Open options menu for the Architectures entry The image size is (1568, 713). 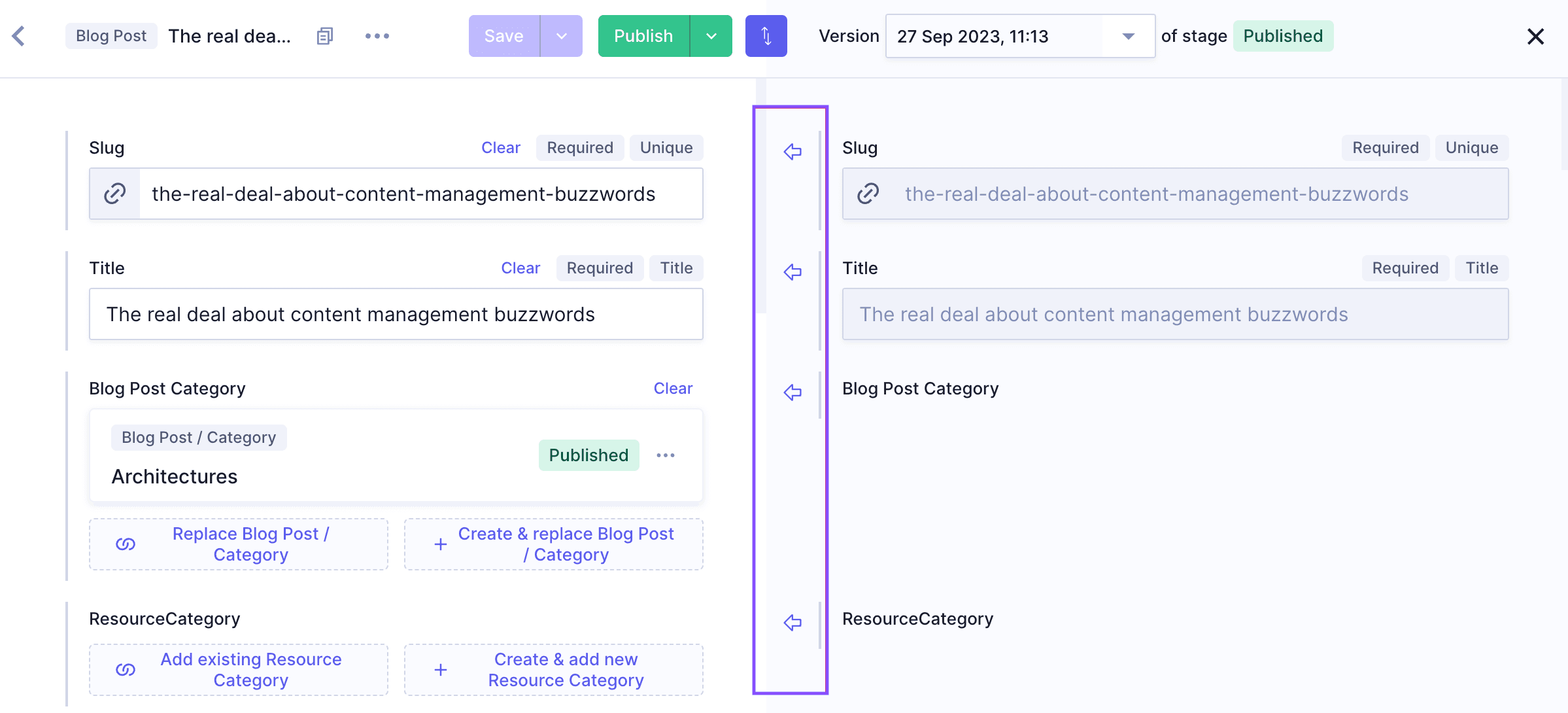666,455
